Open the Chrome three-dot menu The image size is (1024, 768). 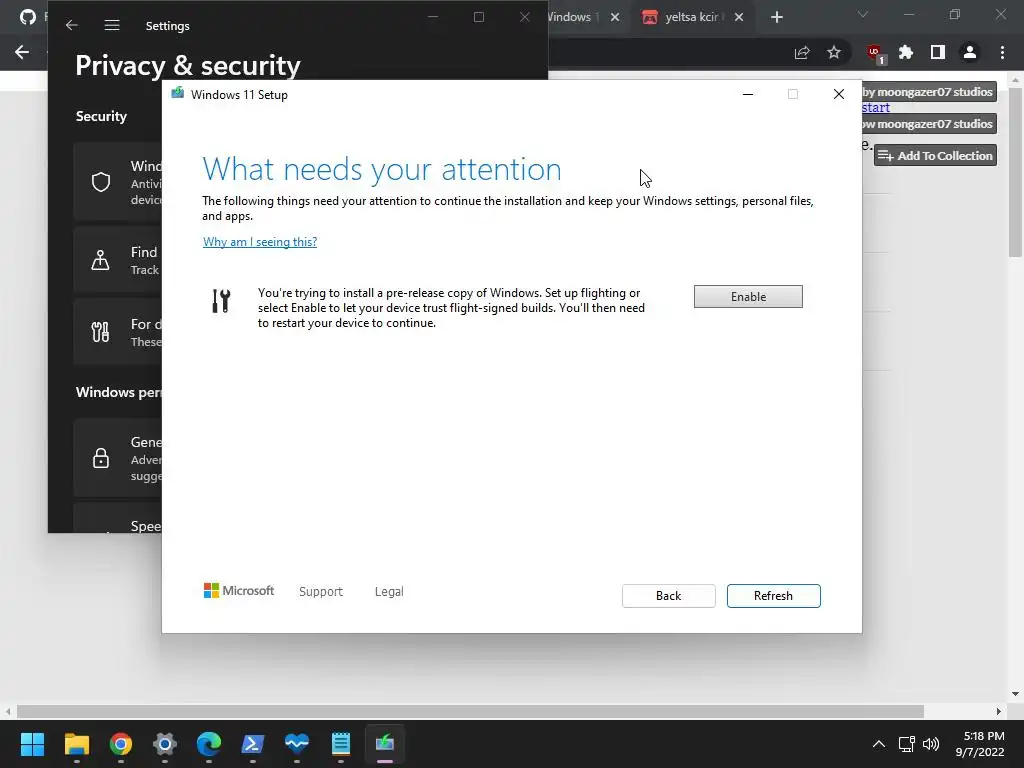[1002, 52]
